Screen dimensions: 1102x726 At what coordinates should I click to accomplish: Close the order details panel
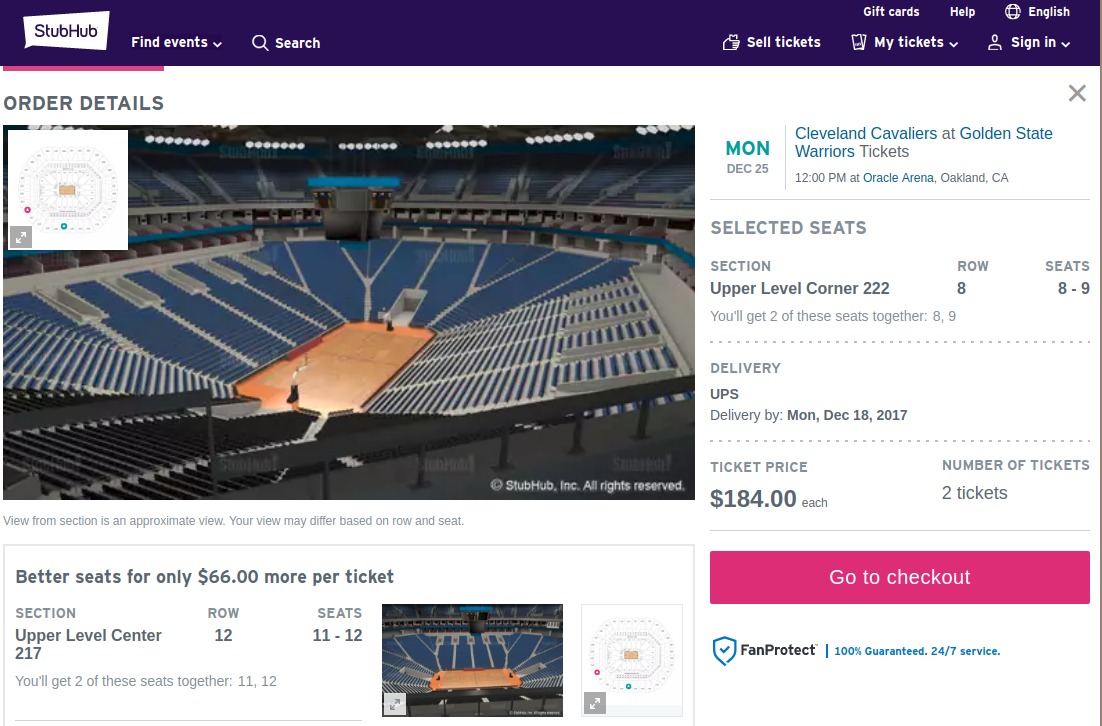coord(1077,93)
